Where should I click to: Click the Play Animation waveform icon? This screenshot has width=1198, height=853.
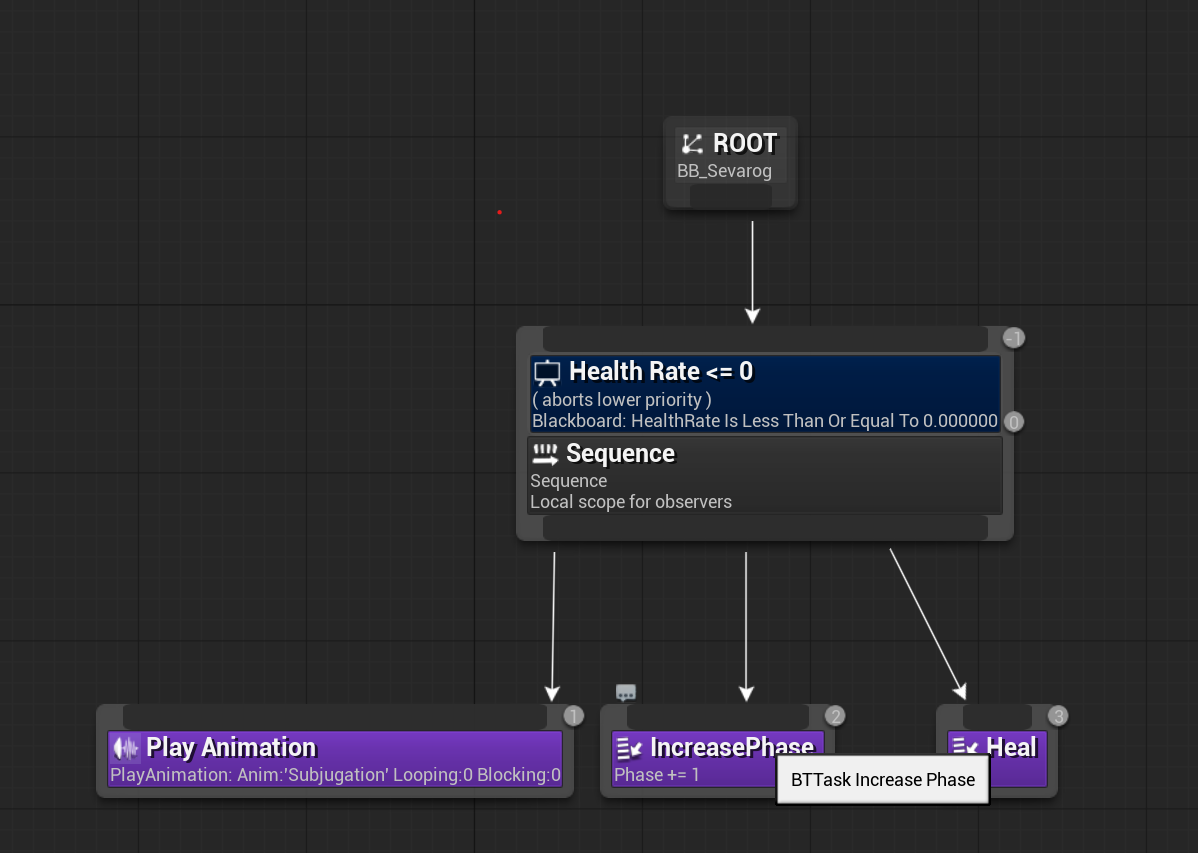(x=125, y=748)
